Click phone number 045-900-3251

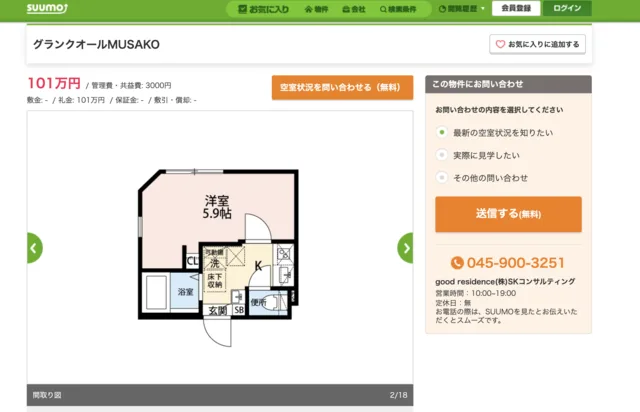coord(516,263)
